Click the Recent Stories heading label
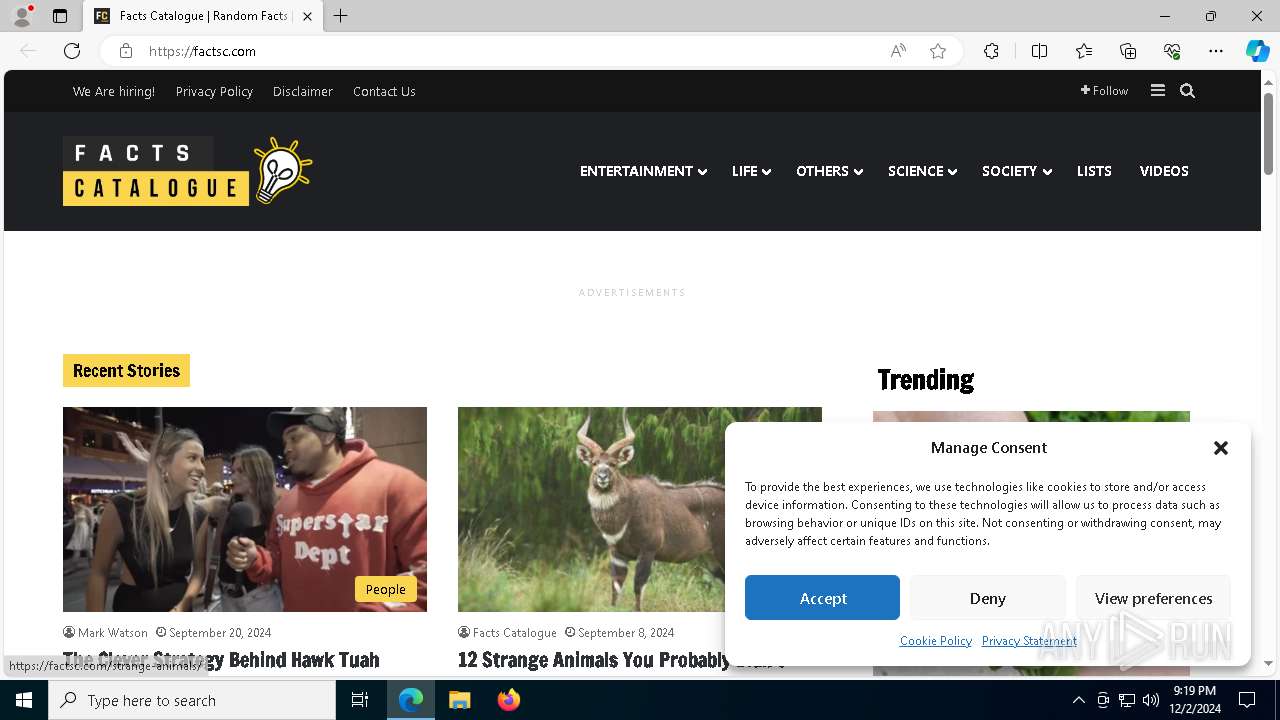The width and height of the screenshot is (1280, 720). click(x=126, y=371)
